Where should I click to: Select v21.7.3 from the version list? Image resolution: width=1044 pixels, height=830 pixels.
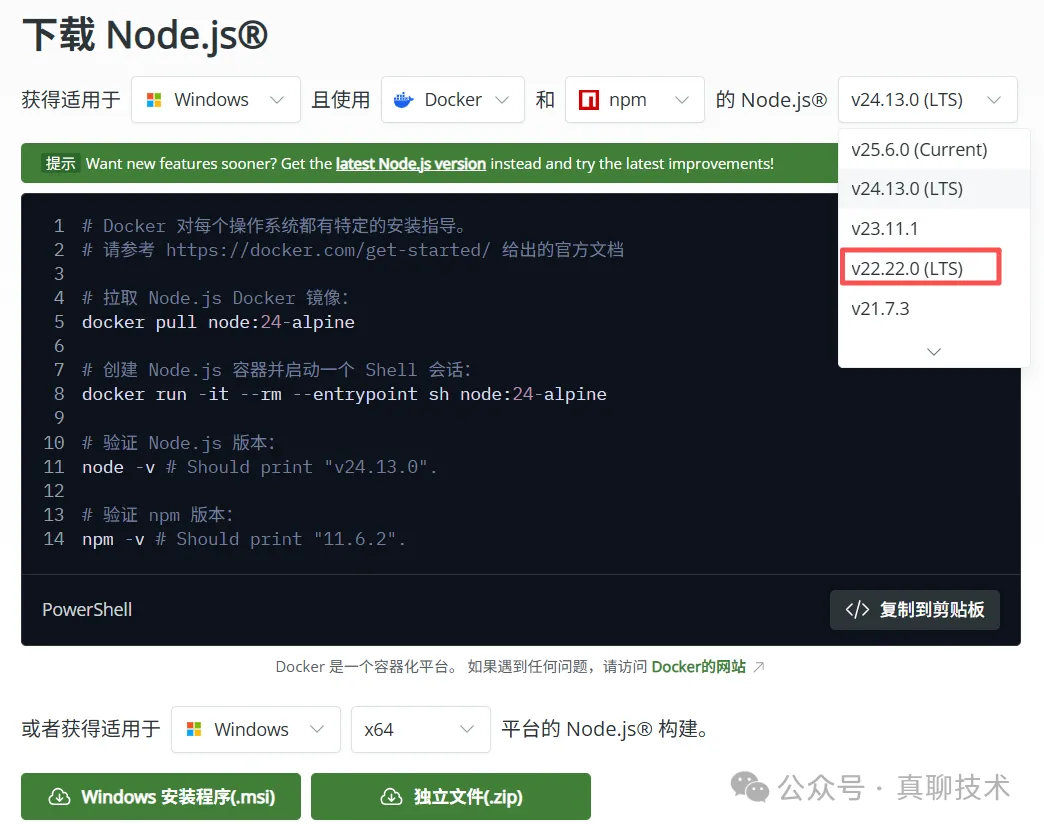coord(881,308)
